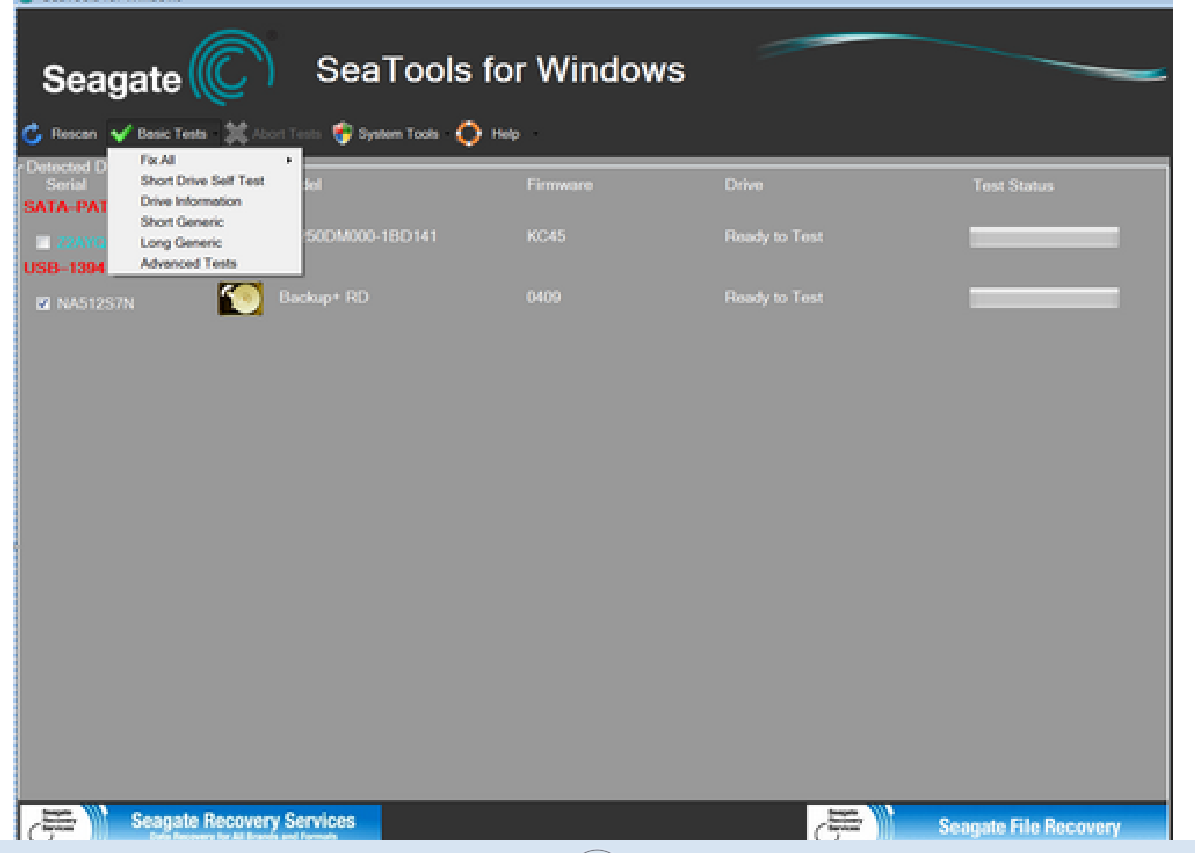Viewport: 1195px width, 853px height.
Task: Choose Drive Information from the menu
Action: pyautogui.click(x=190, y=202)
